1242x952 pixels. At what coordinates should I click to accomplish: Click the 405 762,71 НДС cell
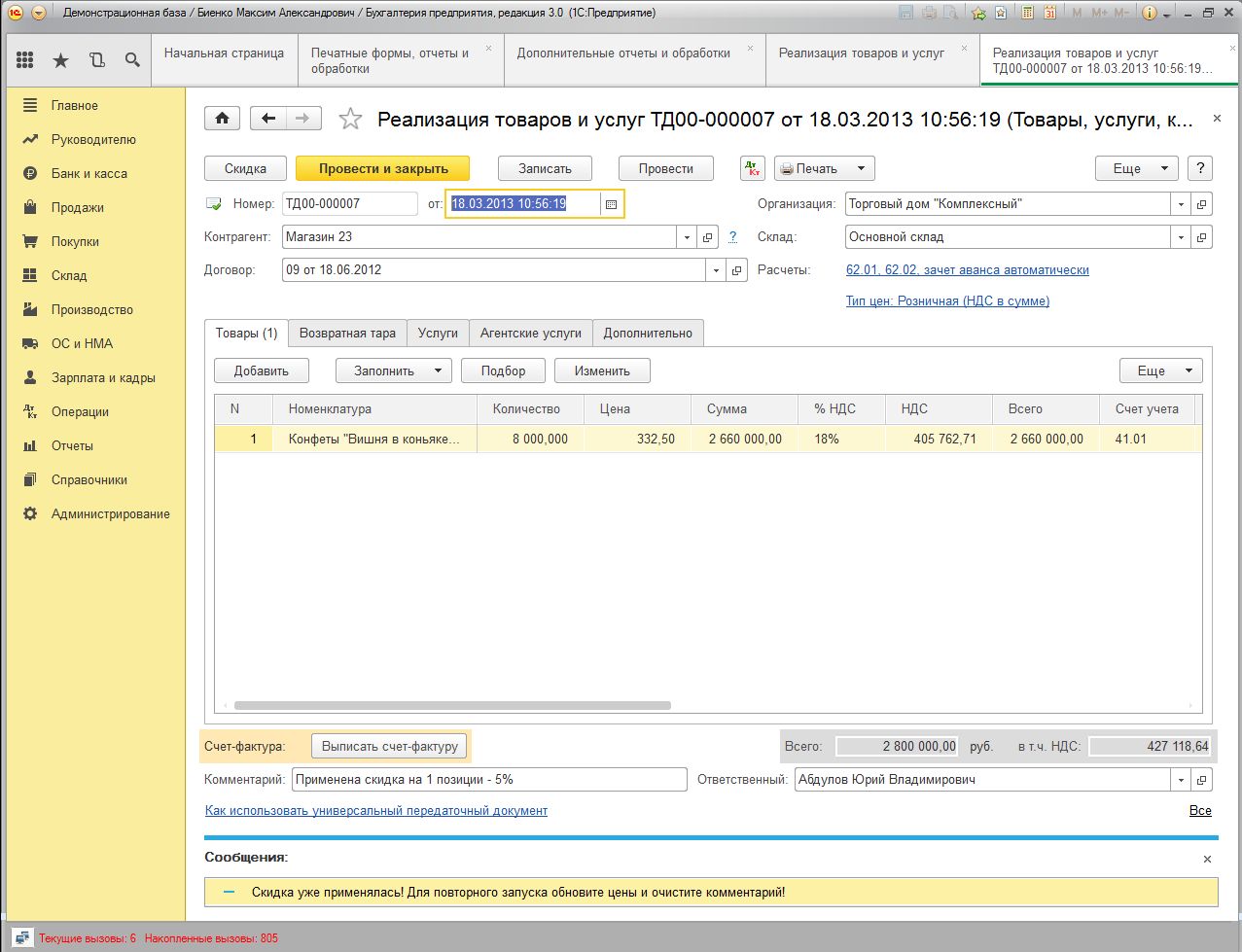(939, 440)
